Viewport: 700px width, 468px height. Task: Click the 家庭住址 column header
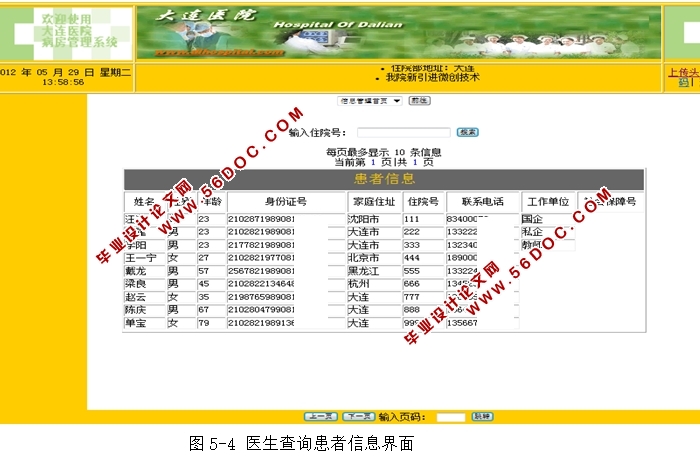374,202
